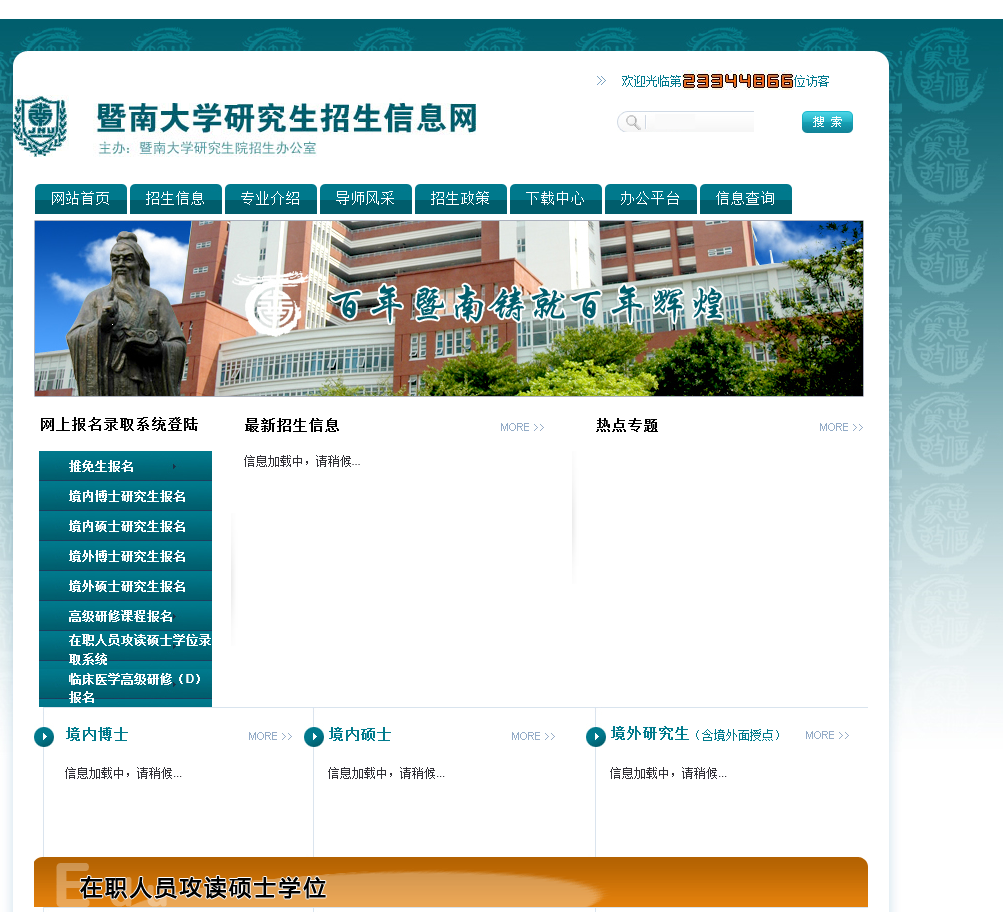Open 高级研修课程报名 in the sidebar

(x=125, y=617)
